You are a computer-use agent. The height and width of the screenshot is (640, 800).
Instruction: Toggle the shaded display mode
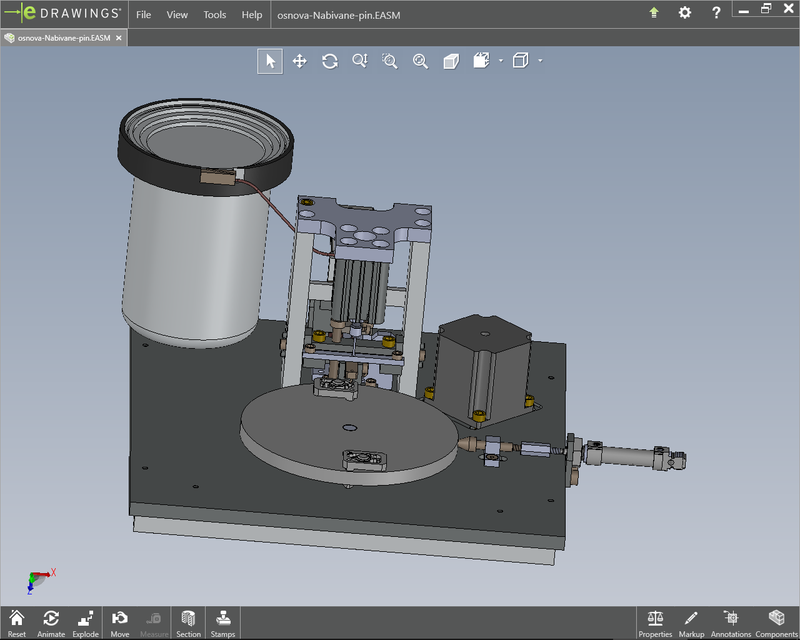452,60
